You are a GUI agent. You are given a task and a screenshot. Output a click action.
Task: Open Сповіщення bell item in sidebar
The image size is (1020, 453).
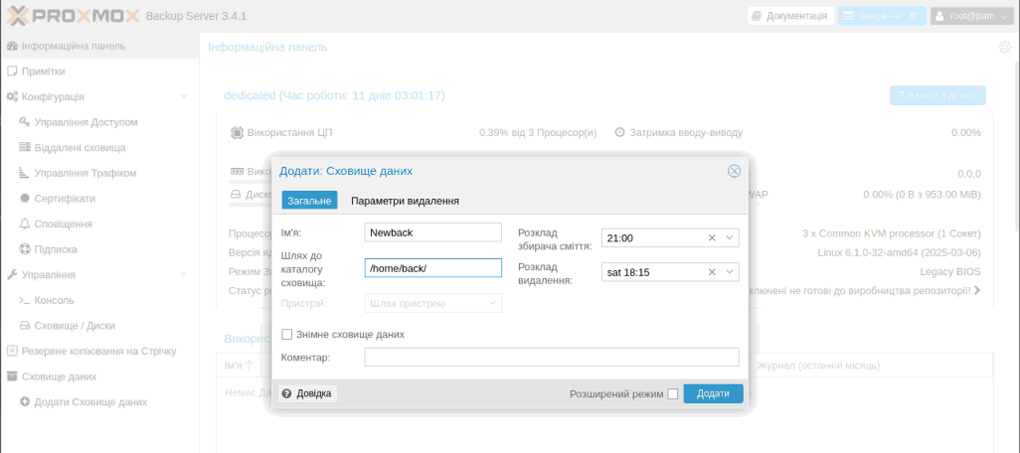tap(62, 224)
